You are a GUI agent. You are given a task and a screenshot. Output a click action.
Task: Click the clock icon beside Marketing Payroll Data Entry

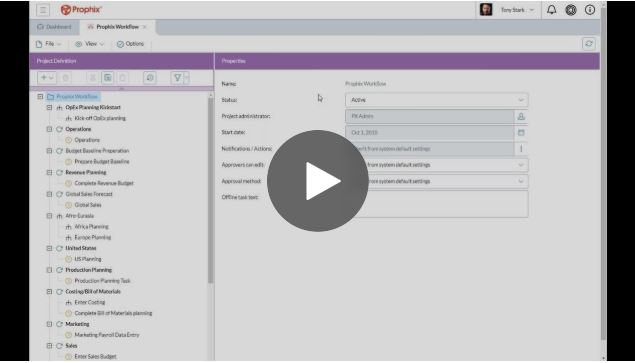[x=68, y=335]
